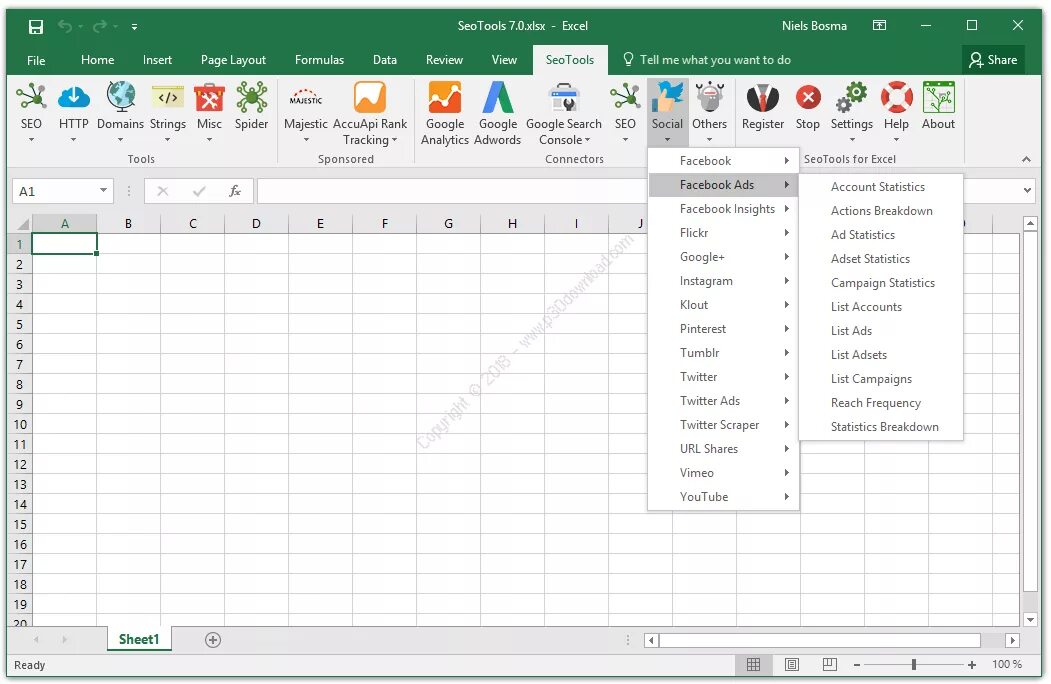Open SeoTools Settings gears

(852, 111)
